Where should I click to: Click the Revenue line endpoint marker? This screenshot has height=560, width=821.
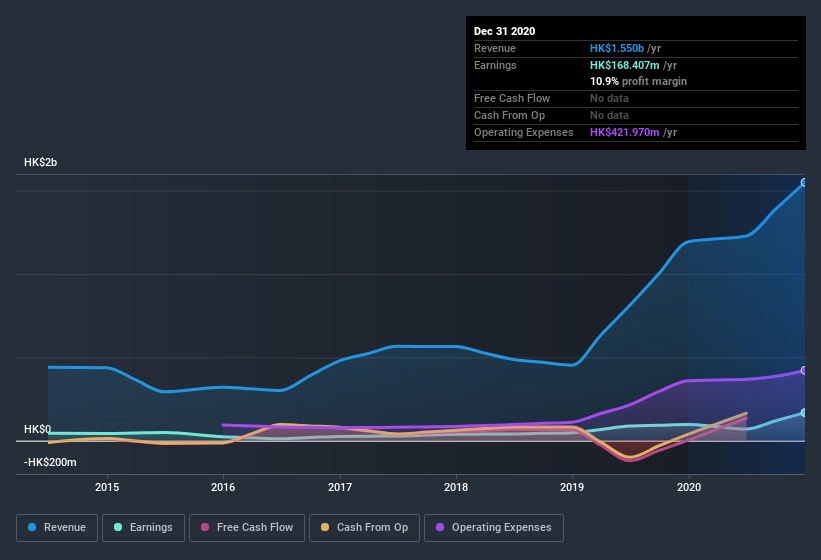(x=804, y=183)
